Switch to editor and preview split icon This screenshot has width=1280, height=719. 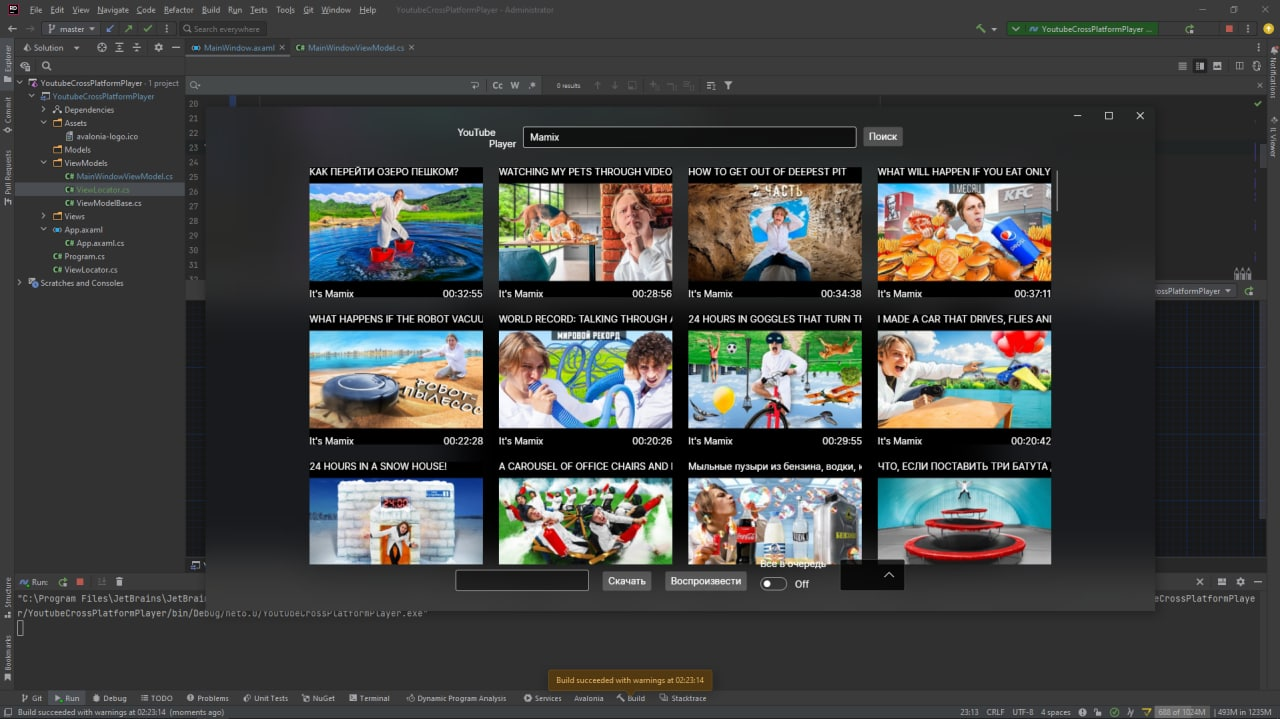(x=1200, y=66)
